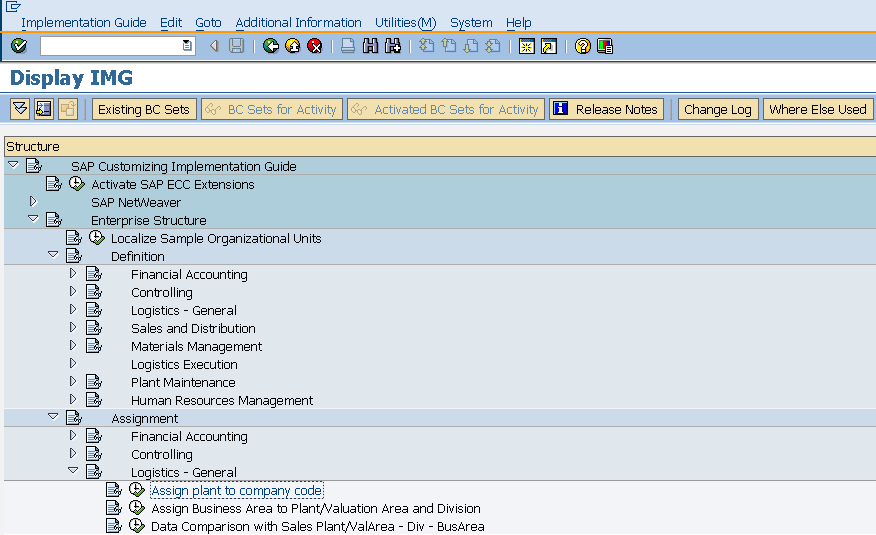Screen dimensions: 876x535
Task: Click the Previous Page icon
Action: [x=449, y=46]
